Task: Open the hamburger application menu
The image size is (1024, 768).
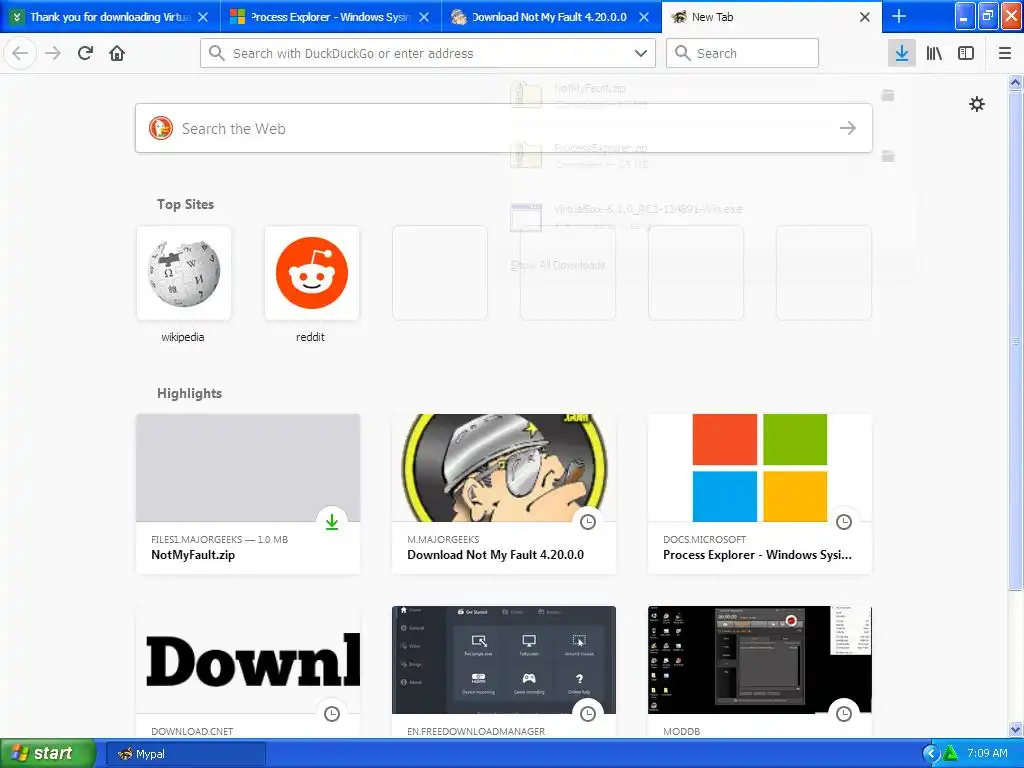Action: click(1004, 53)
